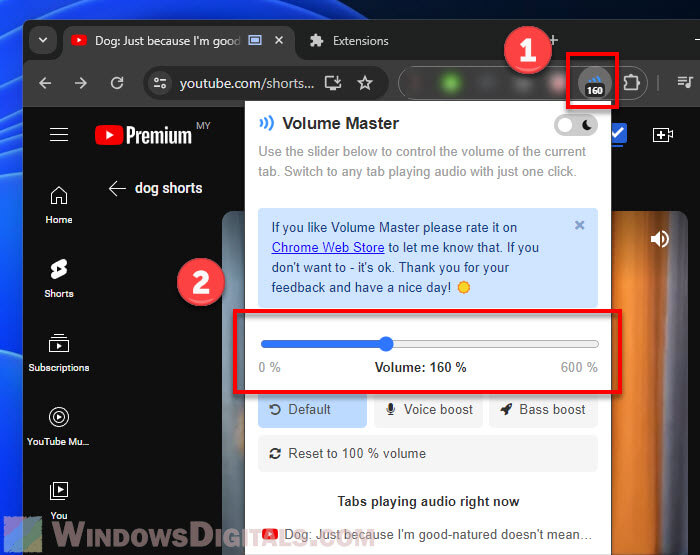Open a new browser tab
This screenshot has height=555, width=700.
click(554, 40)
